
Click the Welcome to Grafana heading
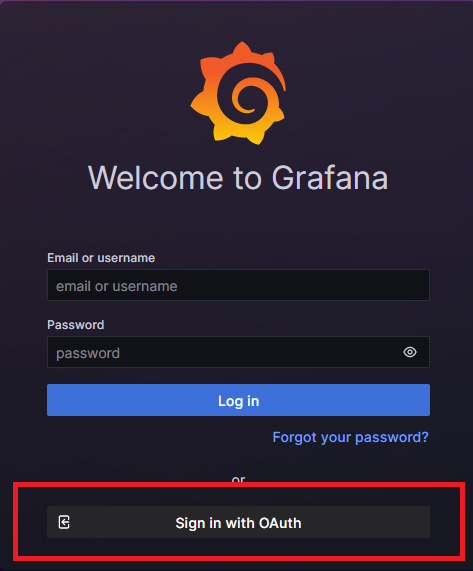238,178
